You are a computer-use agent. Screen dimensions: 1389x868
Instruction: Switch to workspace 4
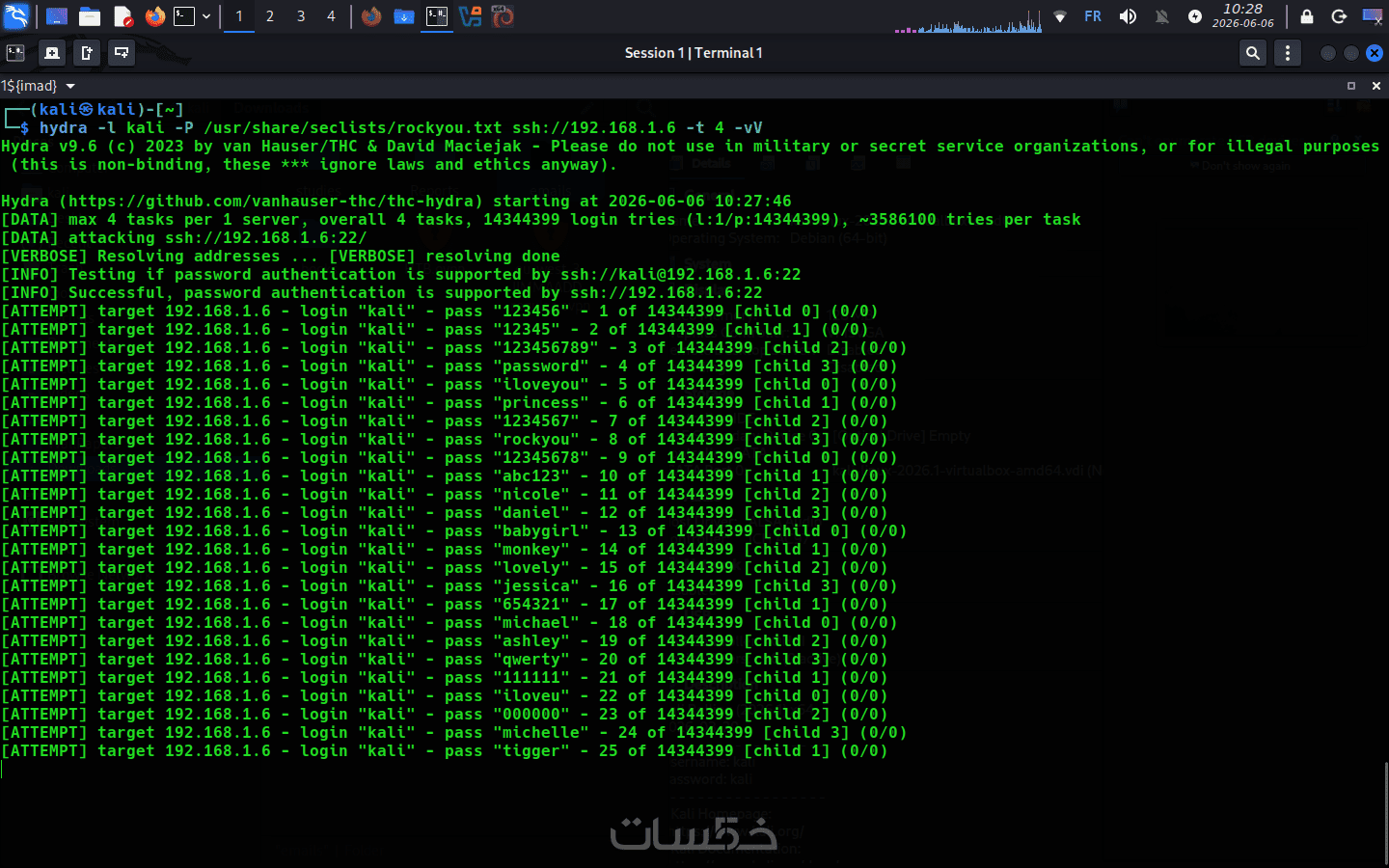(x=331, y=16)
